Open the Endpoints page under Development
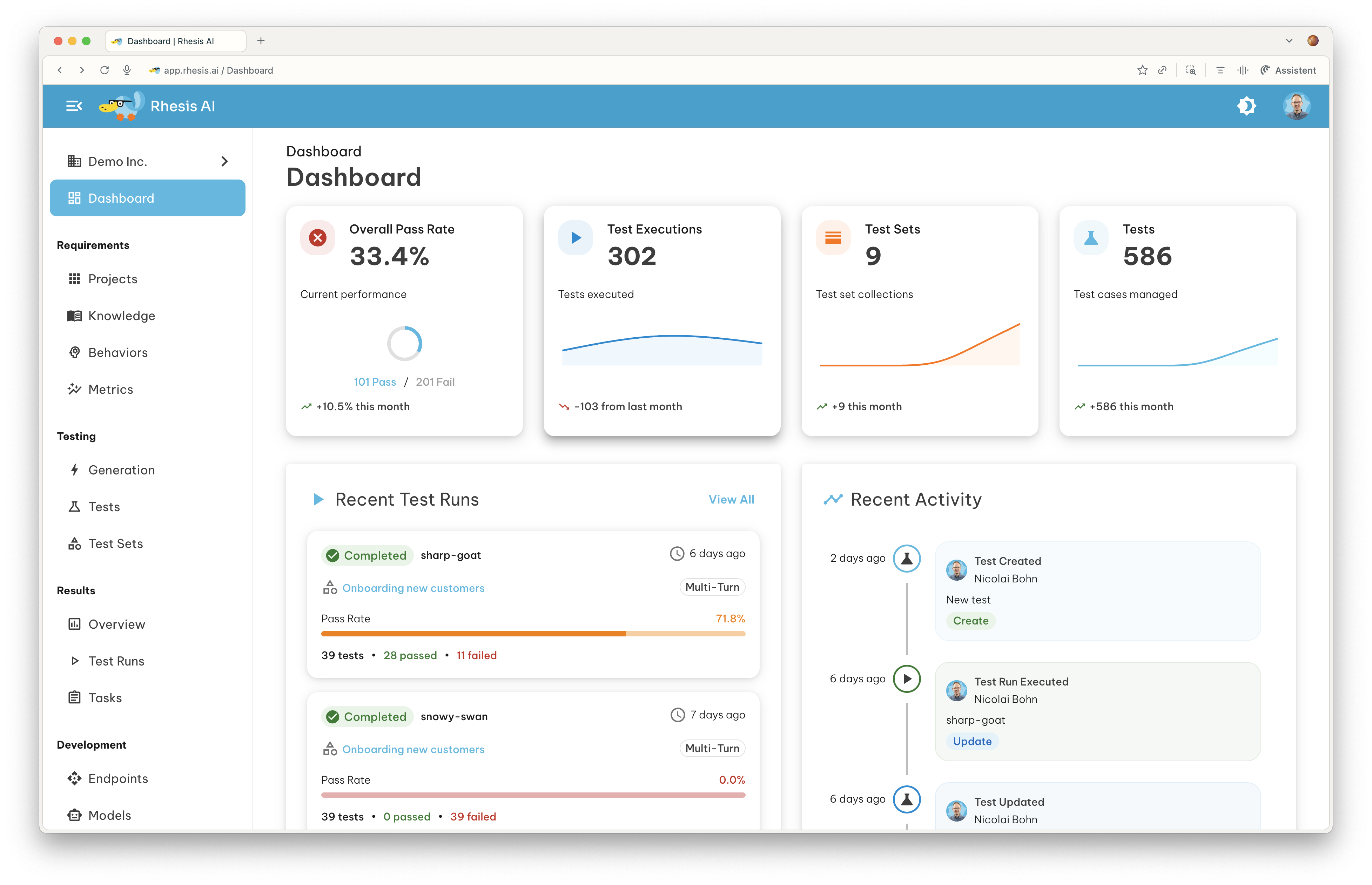This screenshot has width=1372, height=885. [118, 778]
